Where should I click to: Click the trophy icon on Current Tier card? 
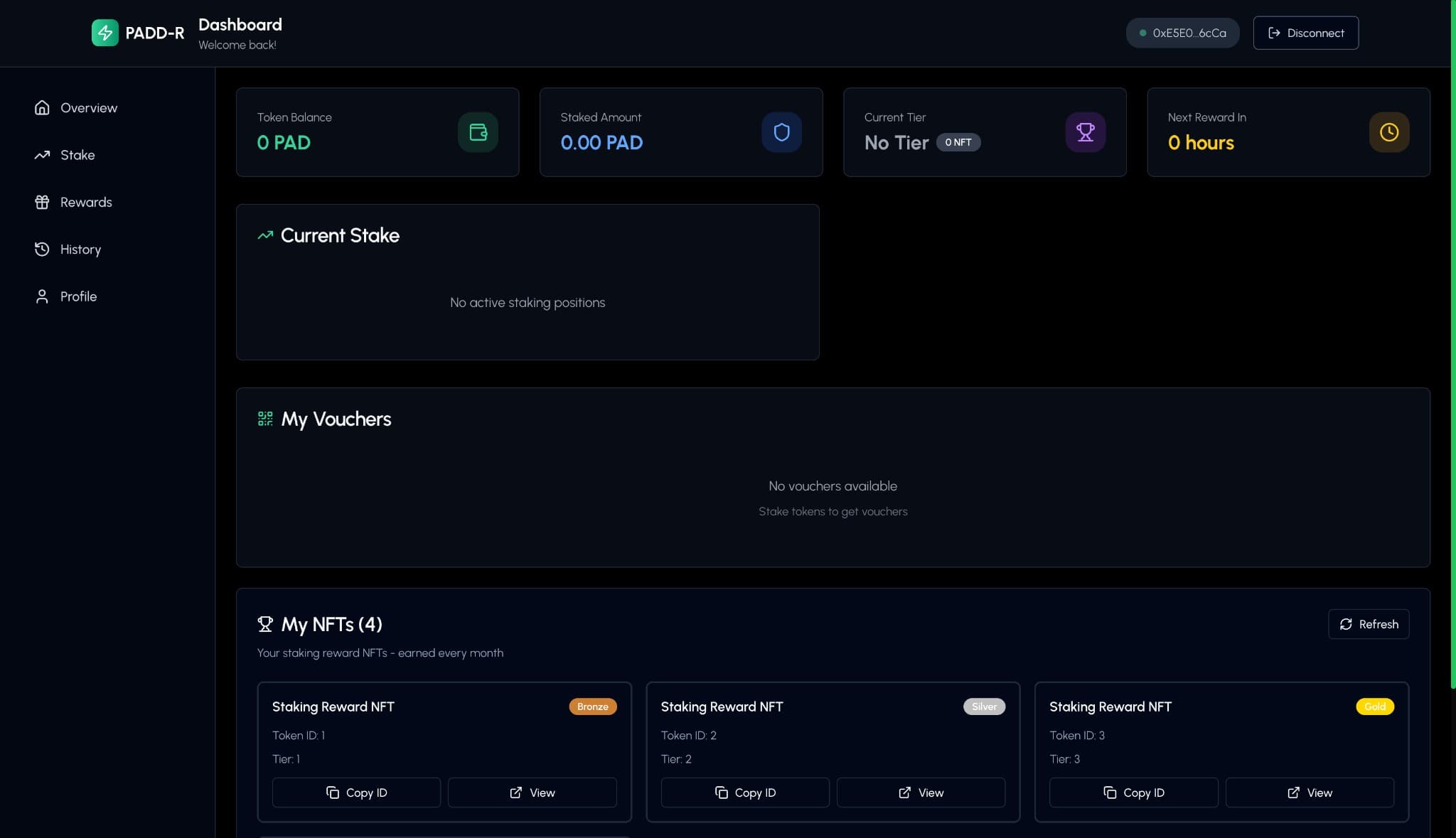[1085, 132]
